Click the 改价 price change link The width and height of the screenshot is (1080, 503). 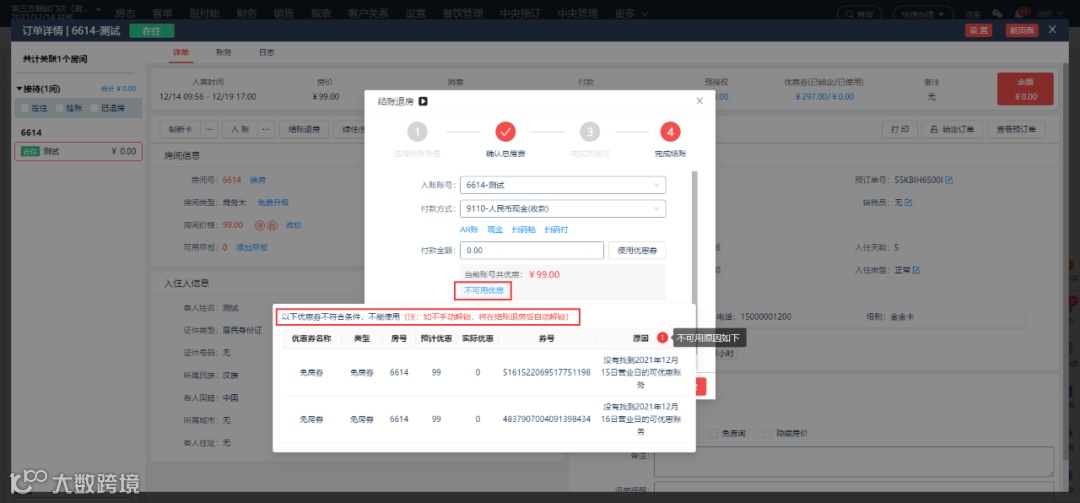(293, 225)
